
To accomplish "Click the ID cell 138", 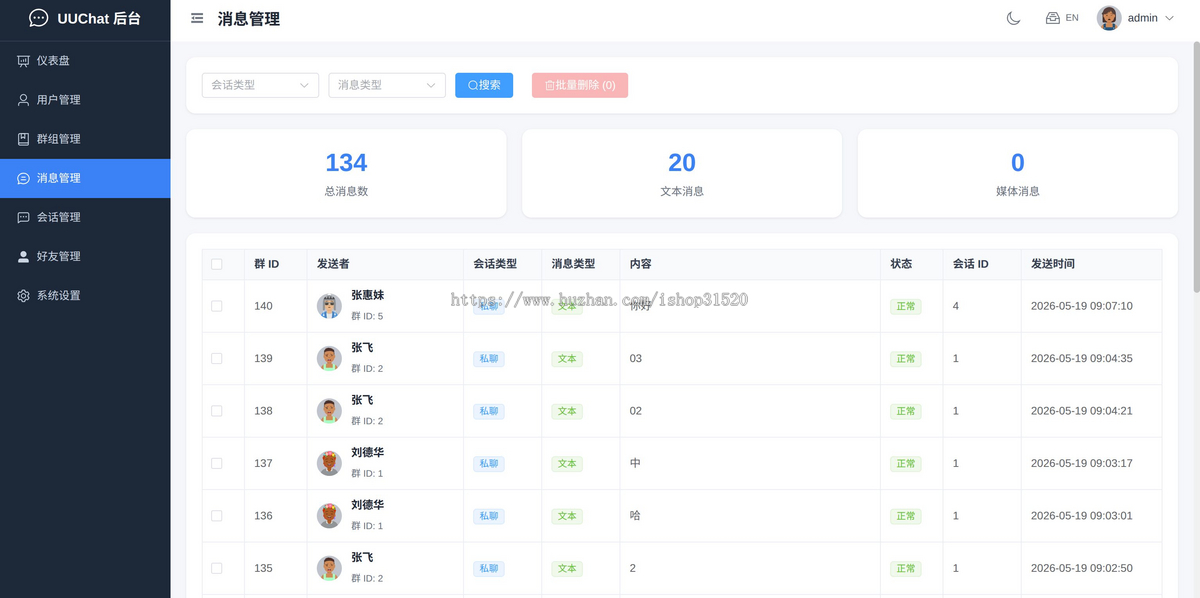I will tap(263, 411).
